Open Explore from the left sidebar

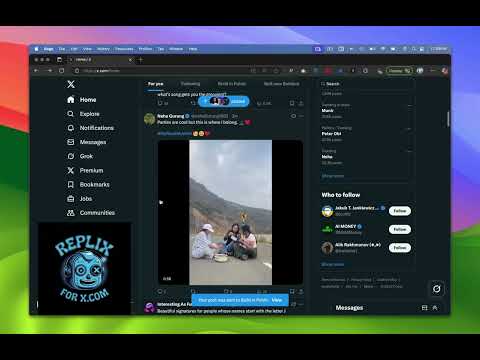[x=83, y=114]
